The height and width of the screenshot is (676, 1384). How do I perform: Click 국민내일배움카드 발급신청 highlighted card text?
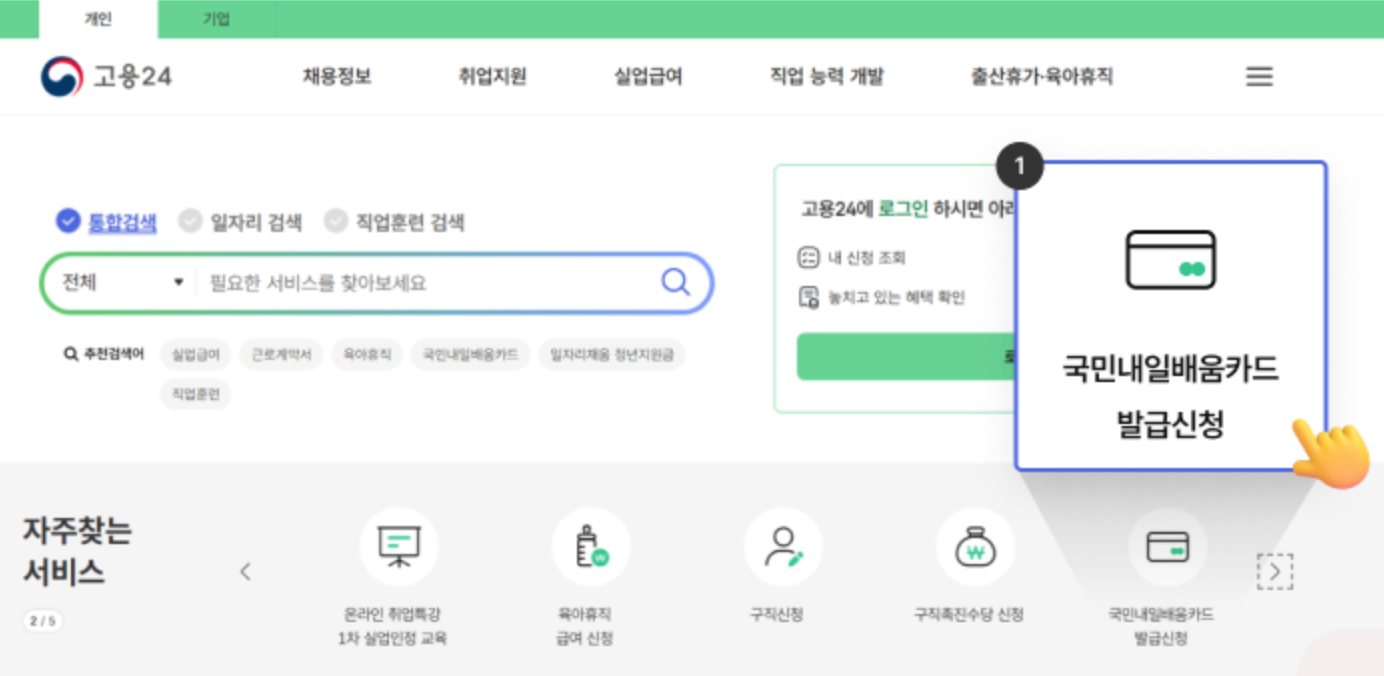click(x=1170, y=397)
